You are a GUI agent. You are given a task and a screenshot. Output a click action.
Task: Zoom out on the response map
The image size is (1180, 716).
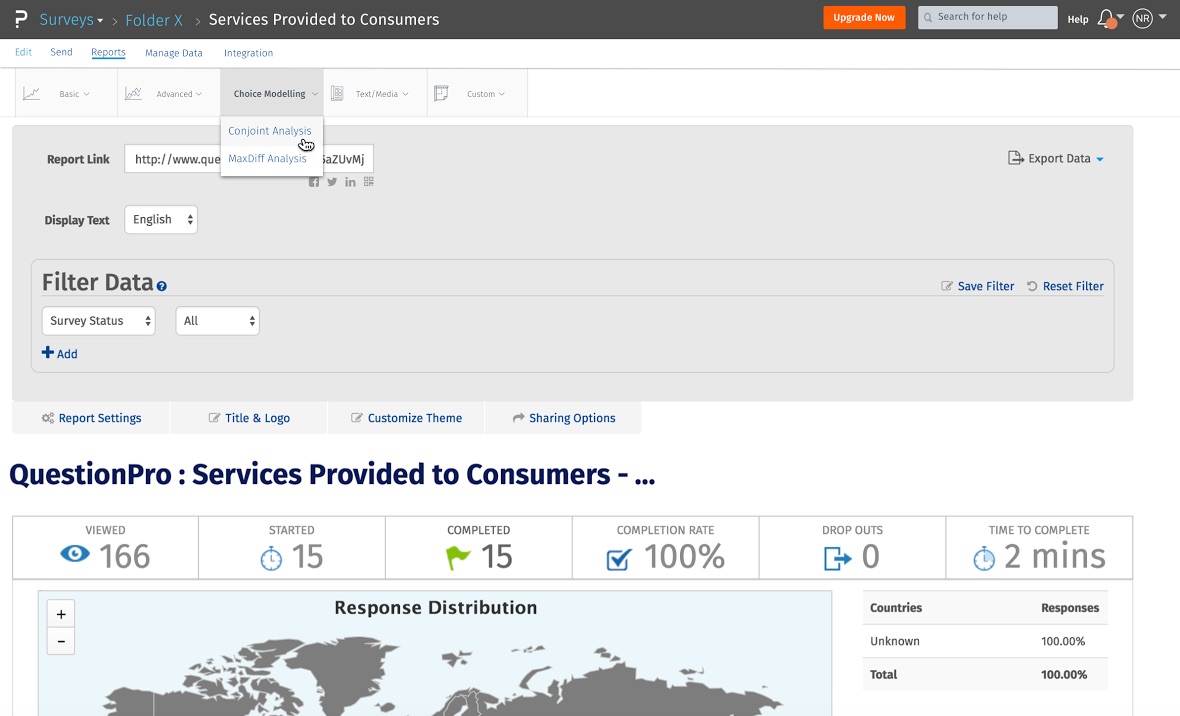[x=61, y=641]
